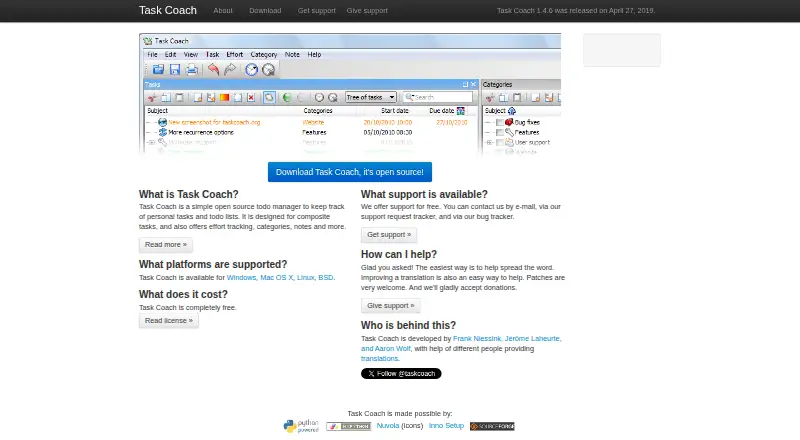
Task: Follow the BSD platform link
Action: pos(326,278)
